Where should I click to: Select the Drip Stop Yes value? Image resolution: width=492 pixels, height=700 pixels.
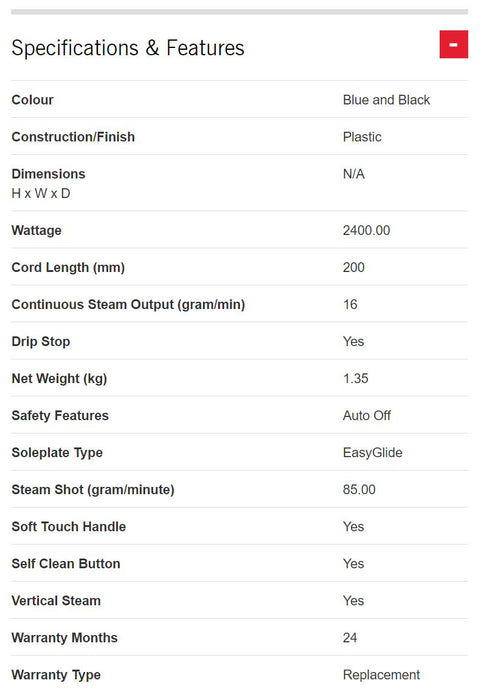(353, 341)
